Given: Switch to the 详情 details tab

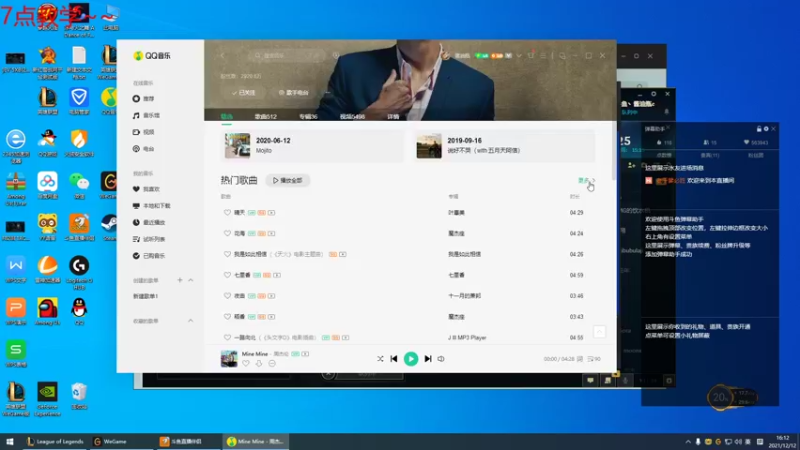Looking at the screenshot, I should point(393,117).
